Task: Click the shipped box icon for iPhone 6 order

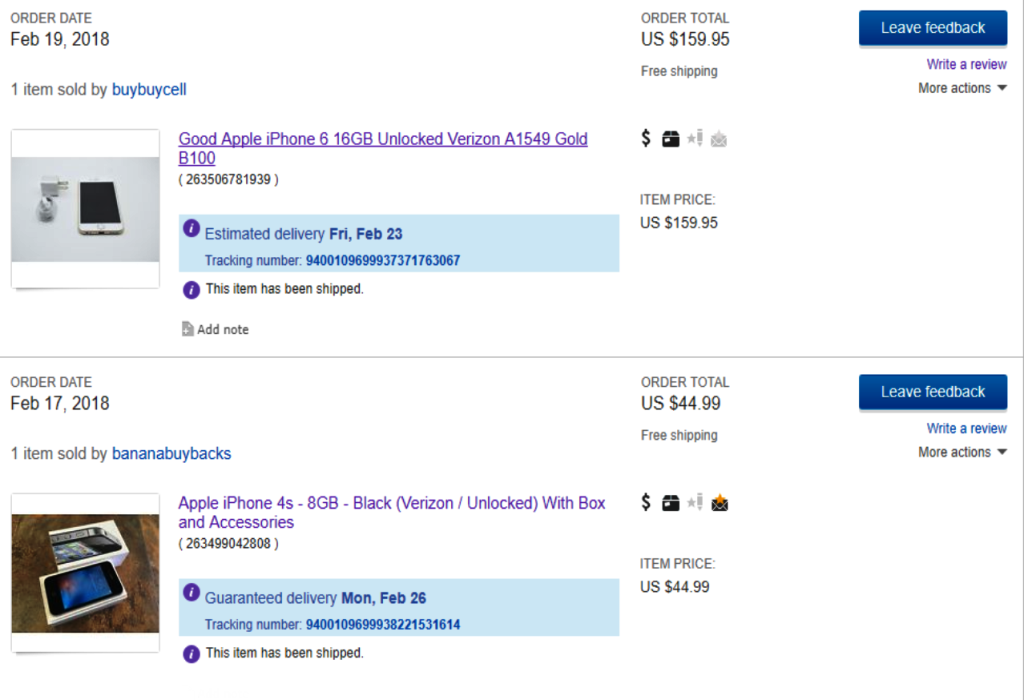Action: pos(671,139)
